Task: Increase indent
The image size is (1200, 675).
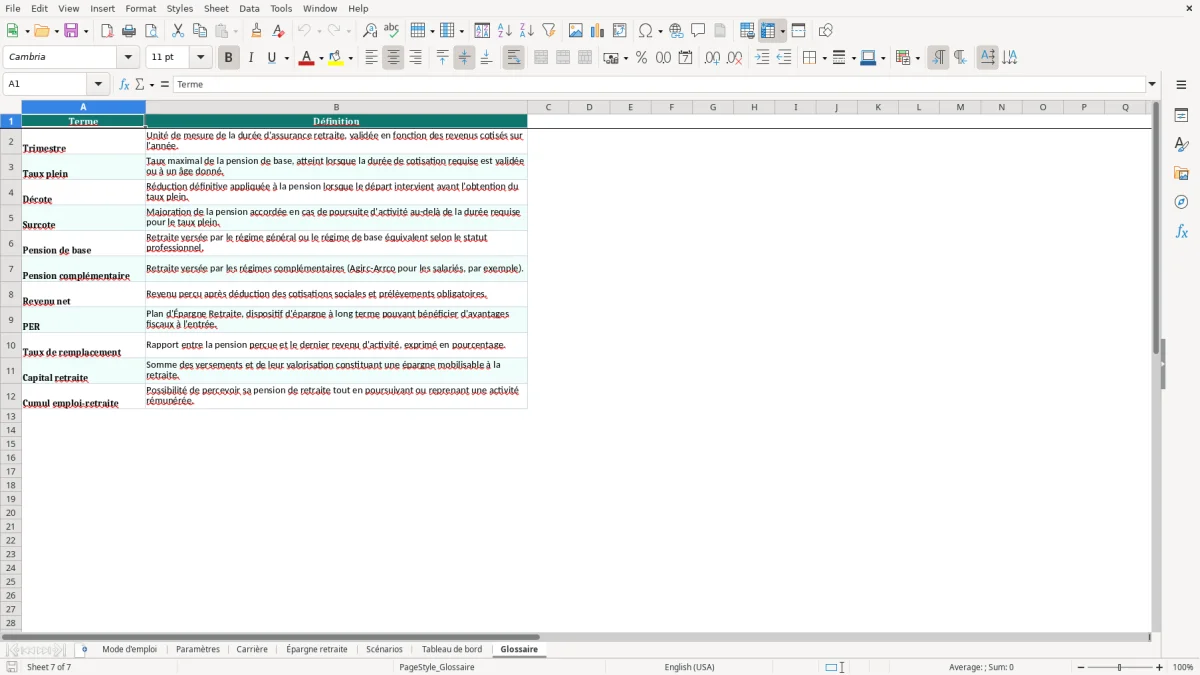Action: [x=762, y=58]
